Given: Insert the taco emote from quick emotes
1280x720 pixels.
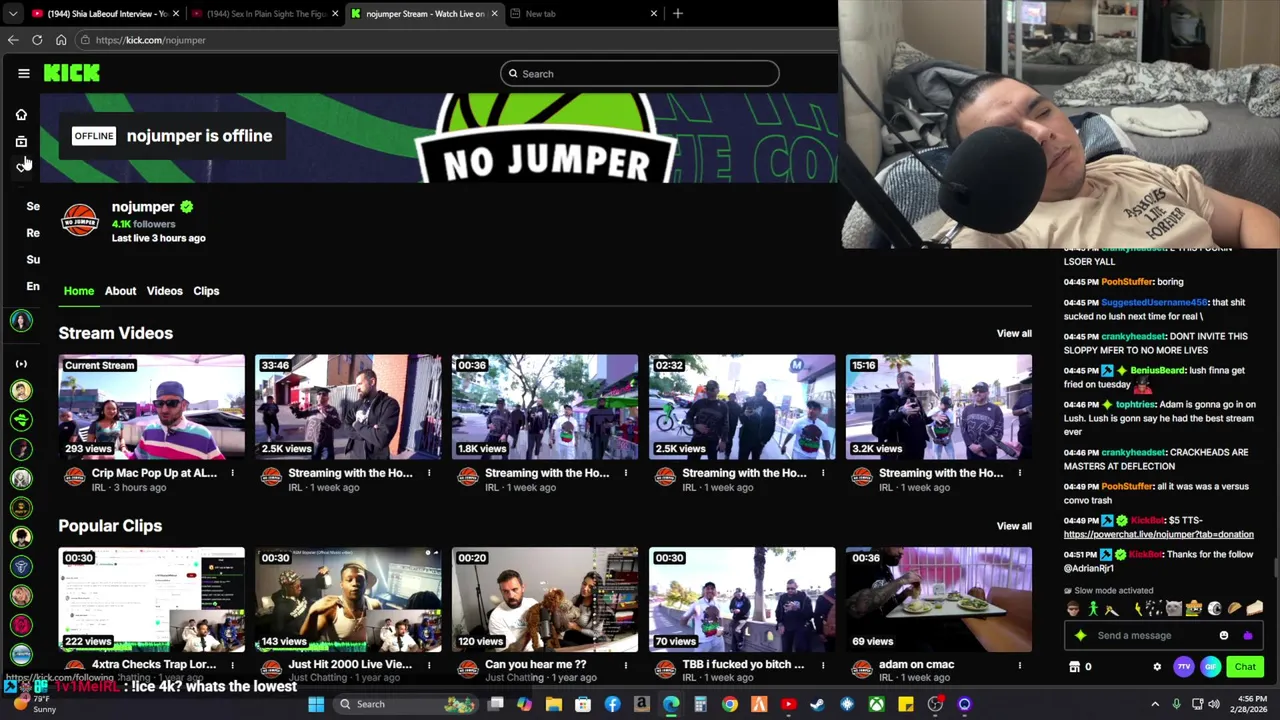Looking at the screenshot, I should tap(1235, 608).
